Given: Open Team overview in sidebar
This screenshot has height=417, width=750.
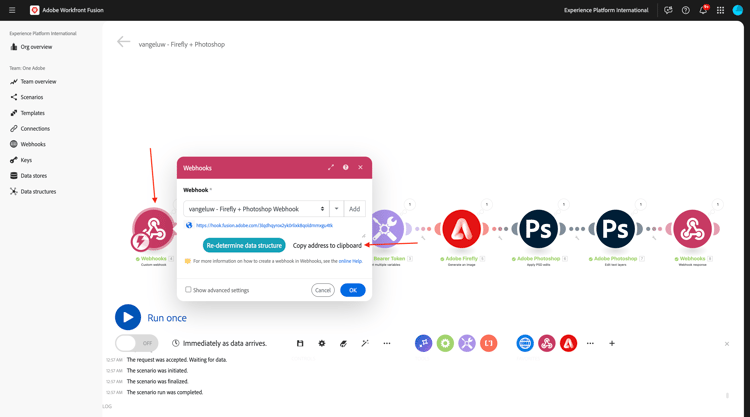Looking at the screenshot, I should [33, 82].
